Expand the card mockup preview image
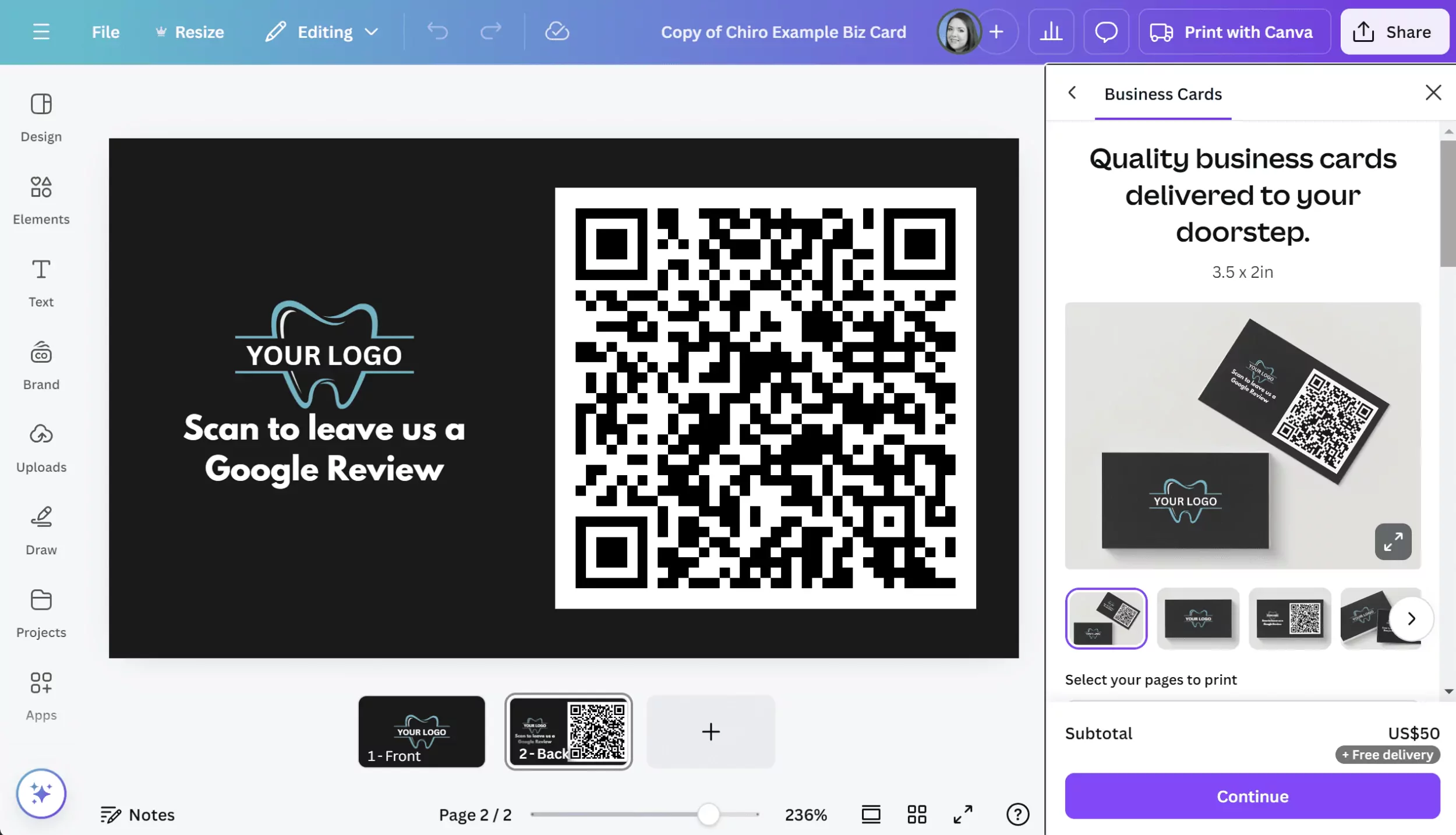The image size is (1456, 835). (x=1393, y=542)
